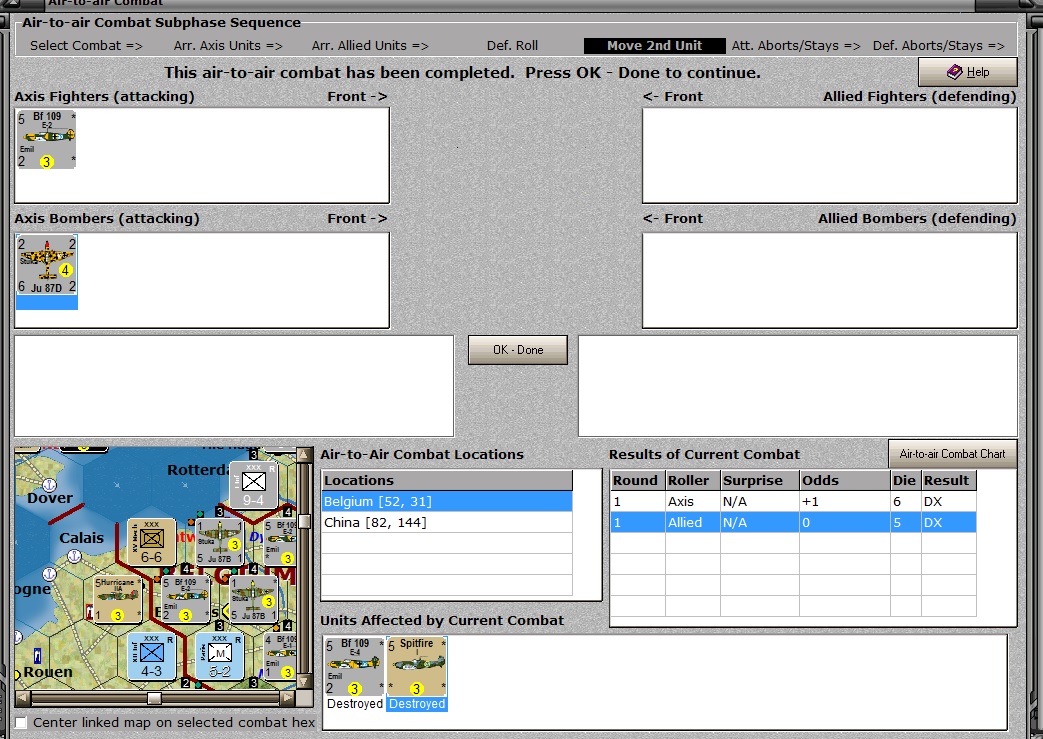Click map horizontal scrollbar right arrow

[x=287, y=698]
